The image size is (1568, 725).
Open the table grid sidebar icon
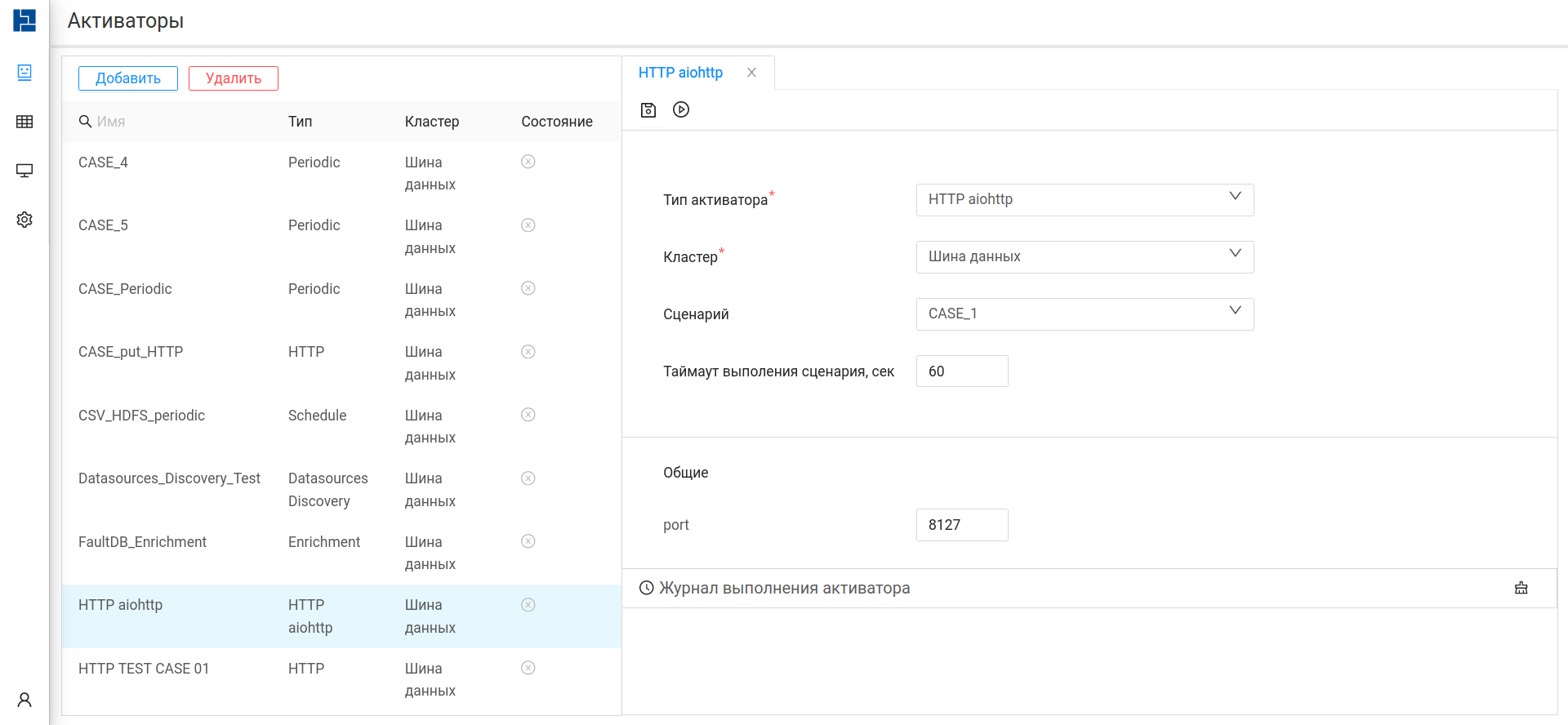click(x=24, y=122)
